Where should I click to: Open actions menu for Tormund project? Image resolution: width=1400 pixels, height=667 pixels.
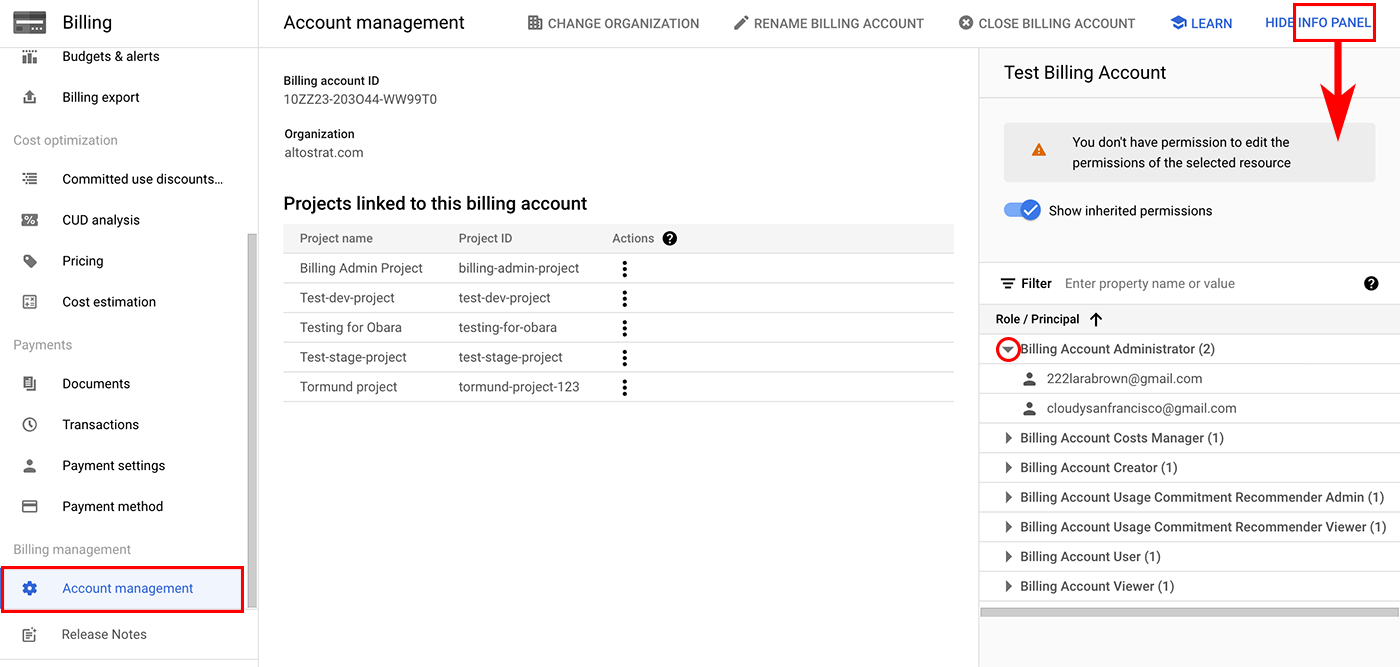[x=624, y=386]
